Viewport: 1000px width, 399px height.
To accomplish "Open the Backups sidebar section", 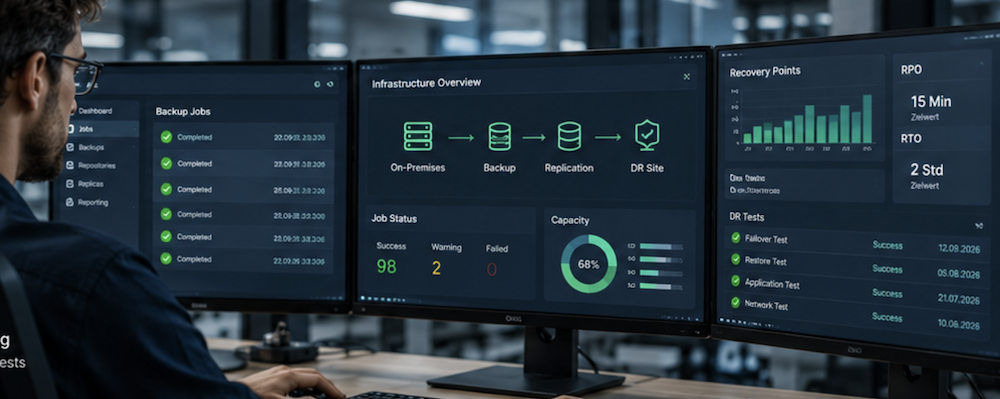I will (x=91, y=147).
